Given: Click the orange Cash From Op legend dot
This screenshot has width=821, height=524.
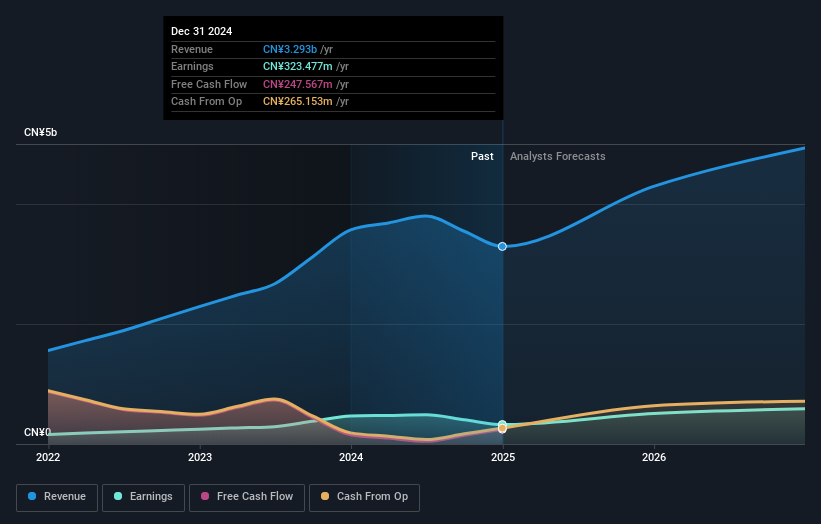Looking at the screenshot, I should 325,496.
